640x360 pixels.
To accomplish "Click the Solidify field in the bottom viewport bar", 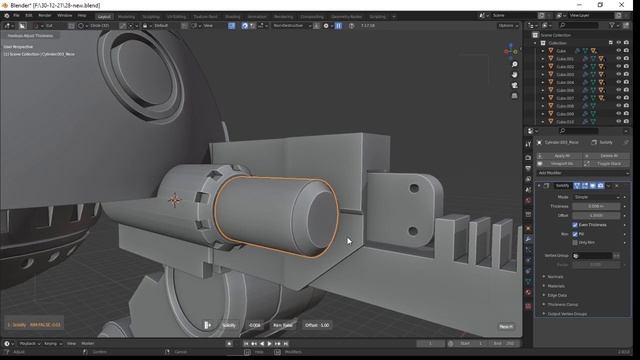I will coord(229,325).
